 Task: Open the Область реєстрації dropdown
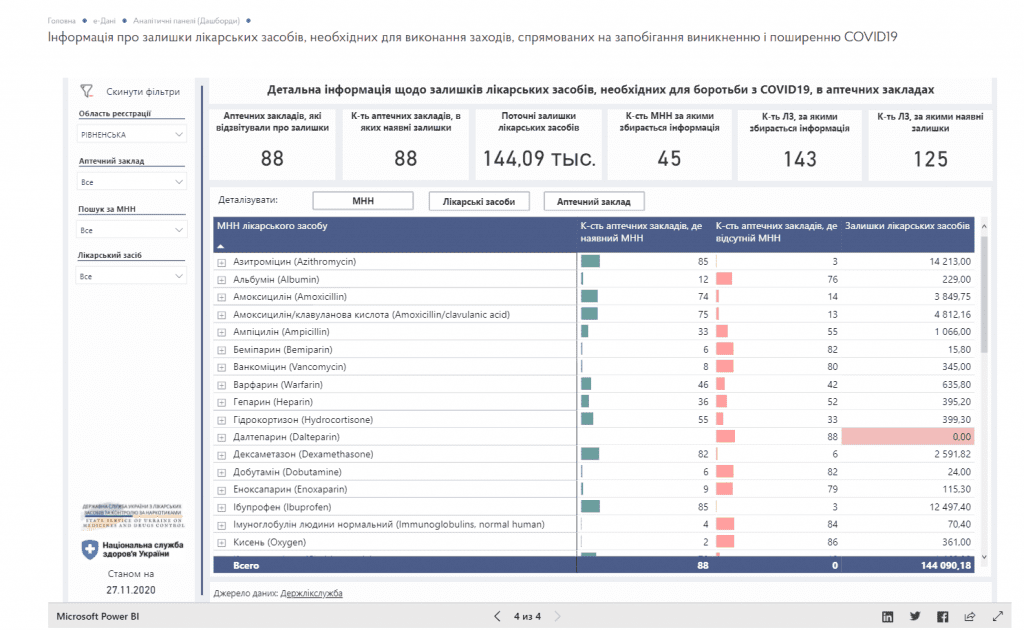[x=132, y=134]
